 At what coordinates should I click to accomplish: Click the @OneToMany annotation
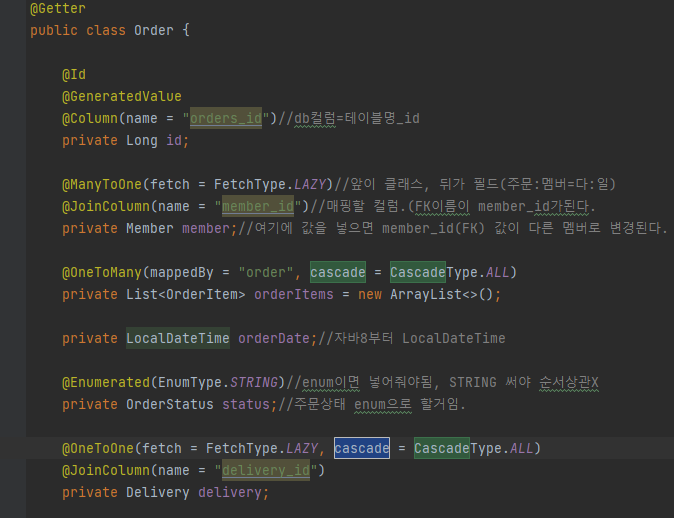coord(102,273)
